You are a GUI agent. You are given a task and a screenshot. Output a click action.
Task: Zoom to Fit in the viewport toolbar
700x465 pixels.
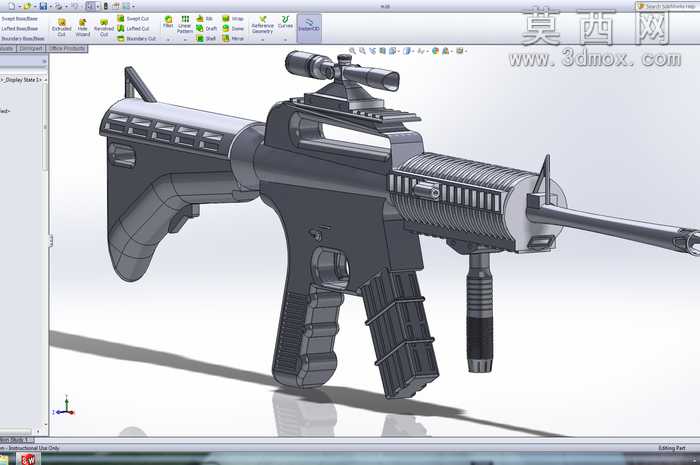click(x=352, y=51)
